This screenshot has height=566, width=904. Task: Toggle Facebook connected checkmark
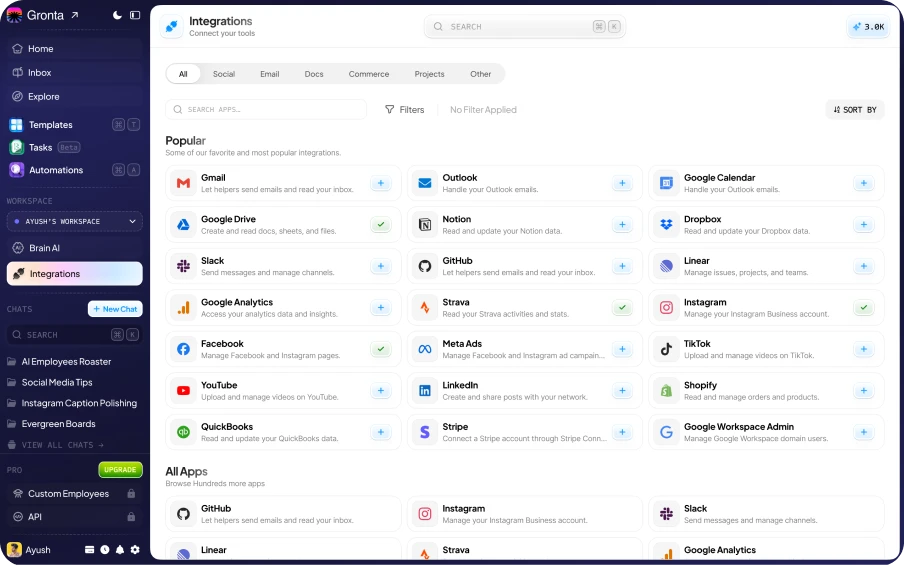coord(381,349)
